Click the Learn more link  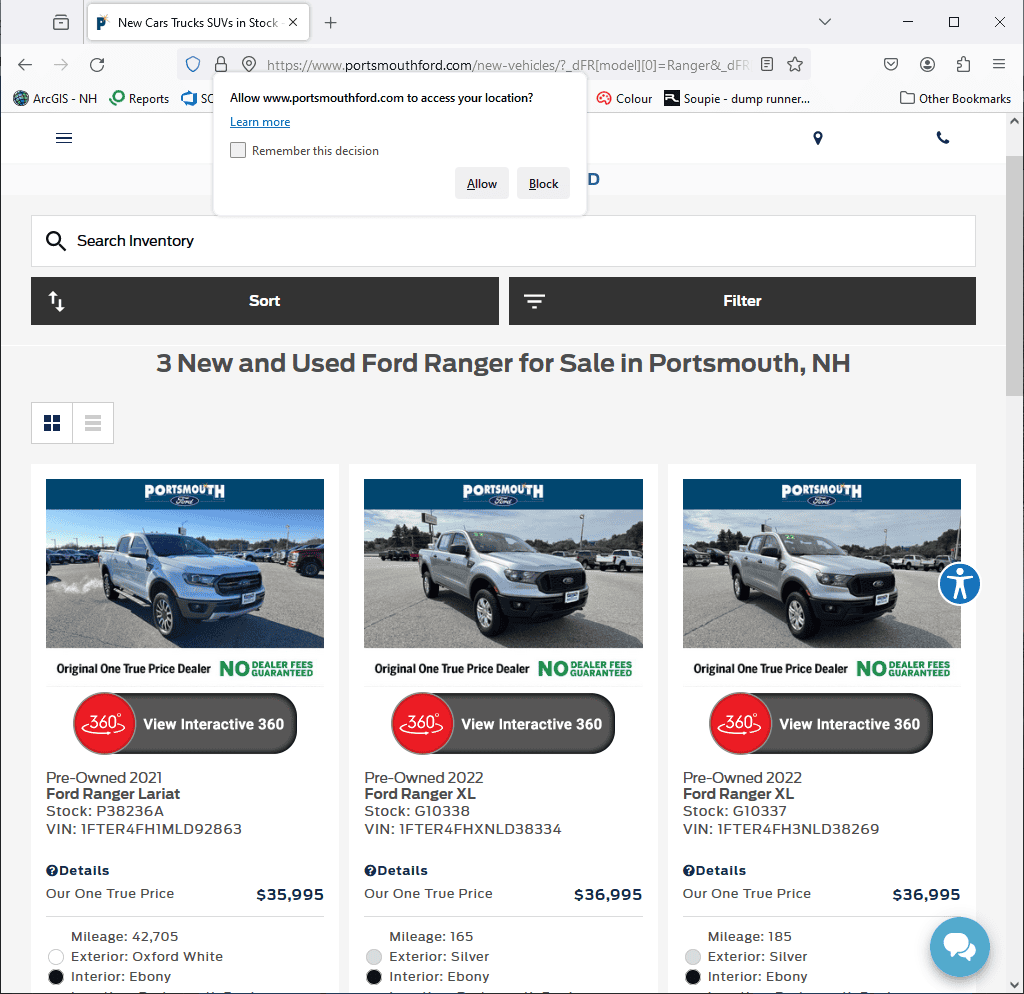click(x=260, y=122)
